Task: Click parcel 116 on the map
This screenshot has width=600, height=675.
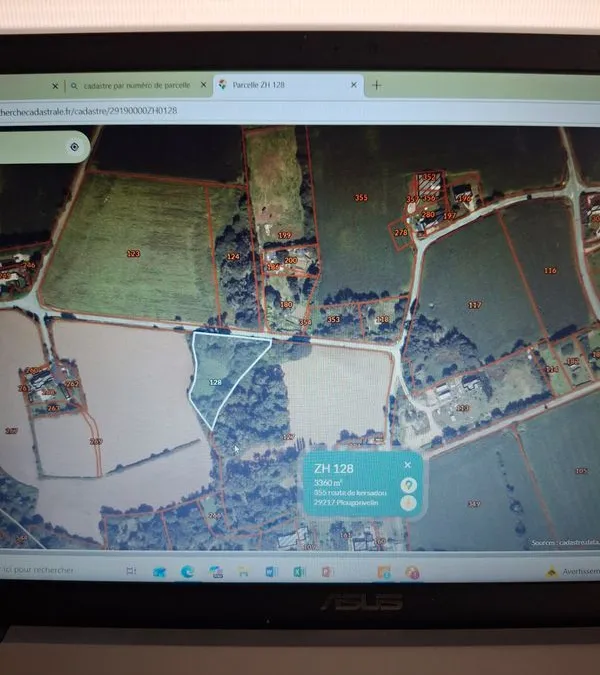Action: point(550,270)
